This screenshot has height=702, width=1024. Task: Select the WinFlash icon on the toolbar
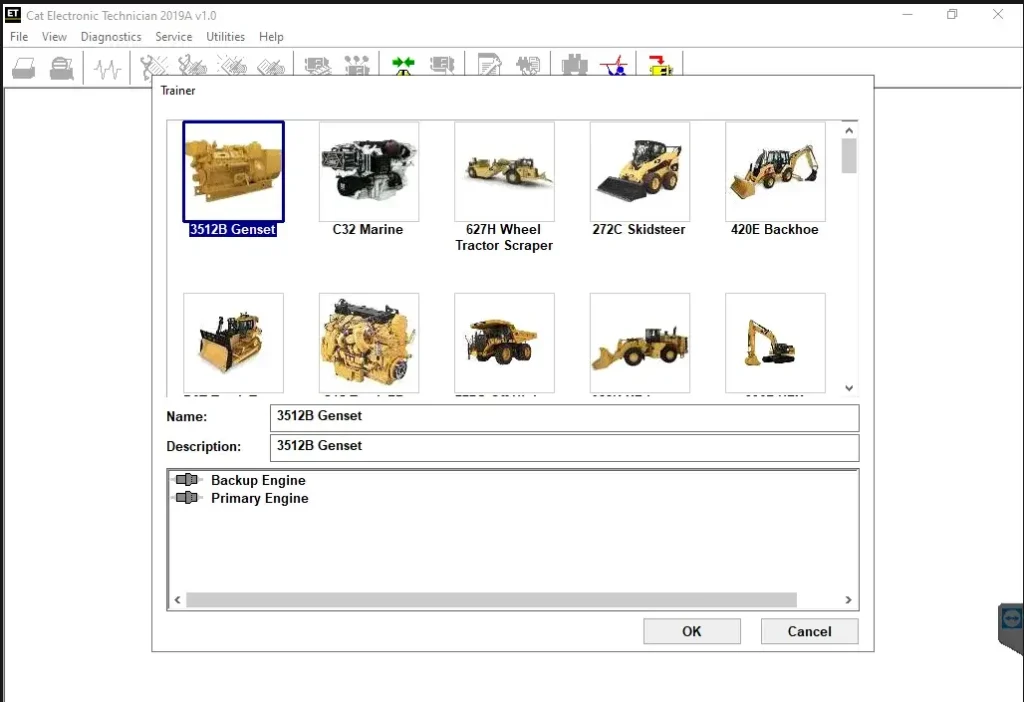(x=660, y=66)
